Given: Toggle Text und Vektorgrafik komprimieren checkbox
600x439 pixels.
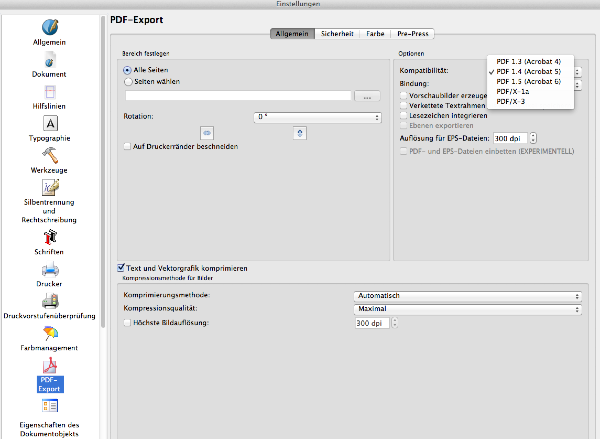Looking at the screenshot, I should (121, 268).
